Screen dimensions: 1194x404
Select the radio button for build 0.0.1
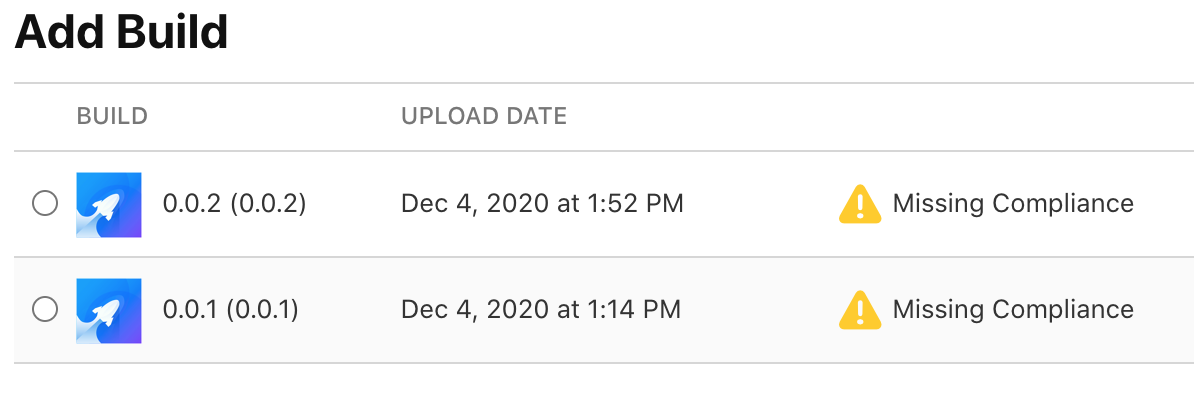(45, 310)
